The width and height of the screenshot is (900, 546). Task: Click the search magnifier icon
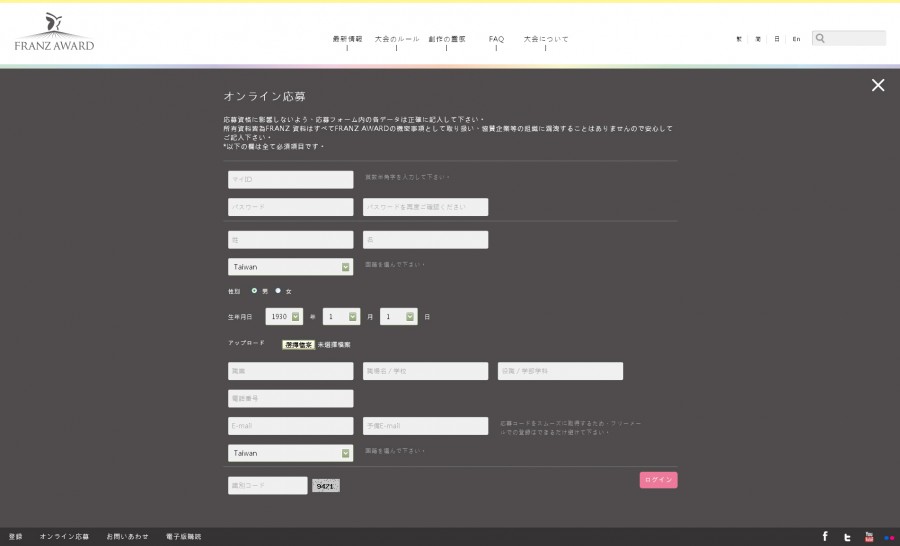tap(820, 38)
